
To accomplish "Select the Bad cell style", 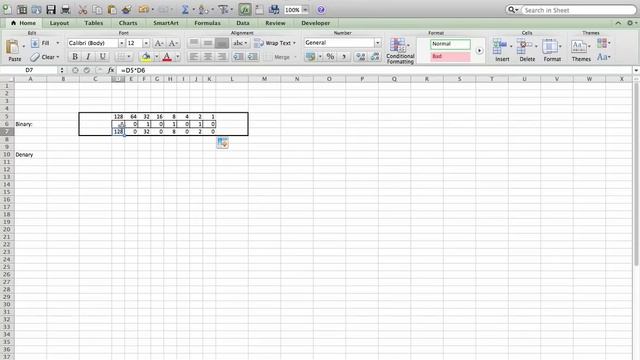I will [450, 56].
